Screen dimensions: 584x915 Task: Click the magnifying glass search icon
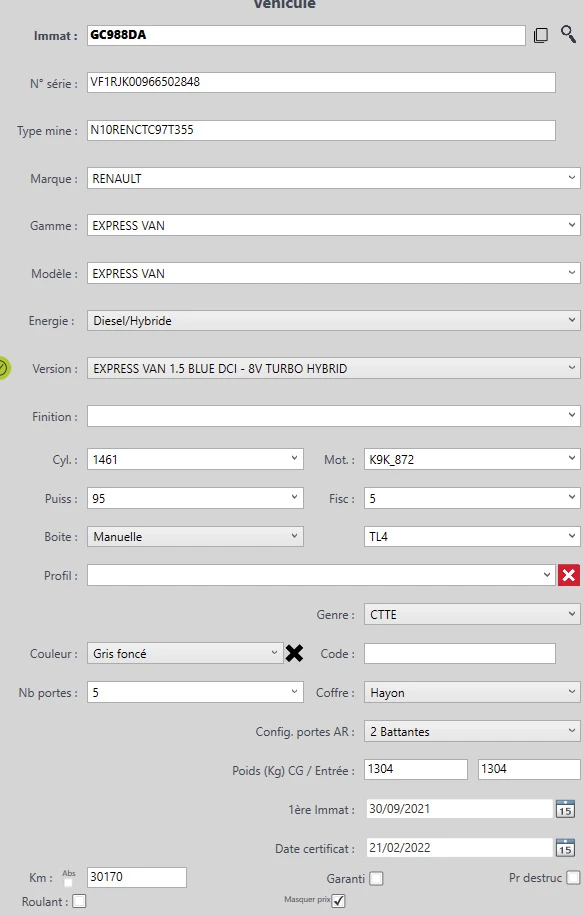pyautogui.click(x=568, y=34)
